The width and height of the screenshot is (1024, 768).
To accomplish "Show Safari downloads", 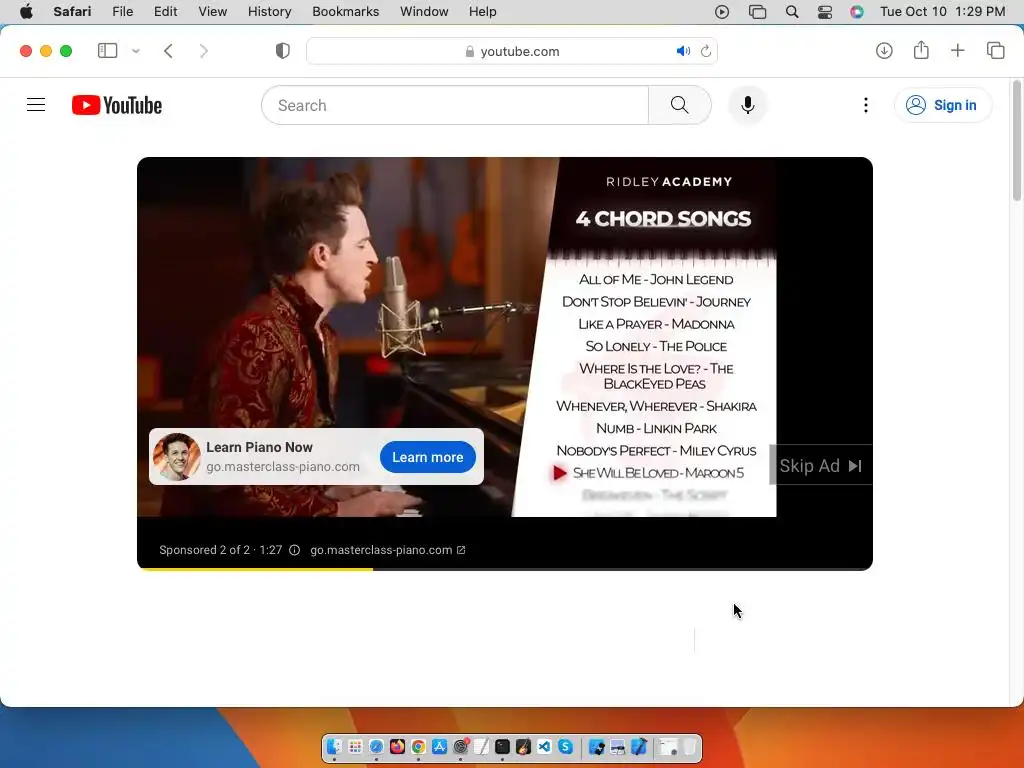I will [x=884, y=50].
